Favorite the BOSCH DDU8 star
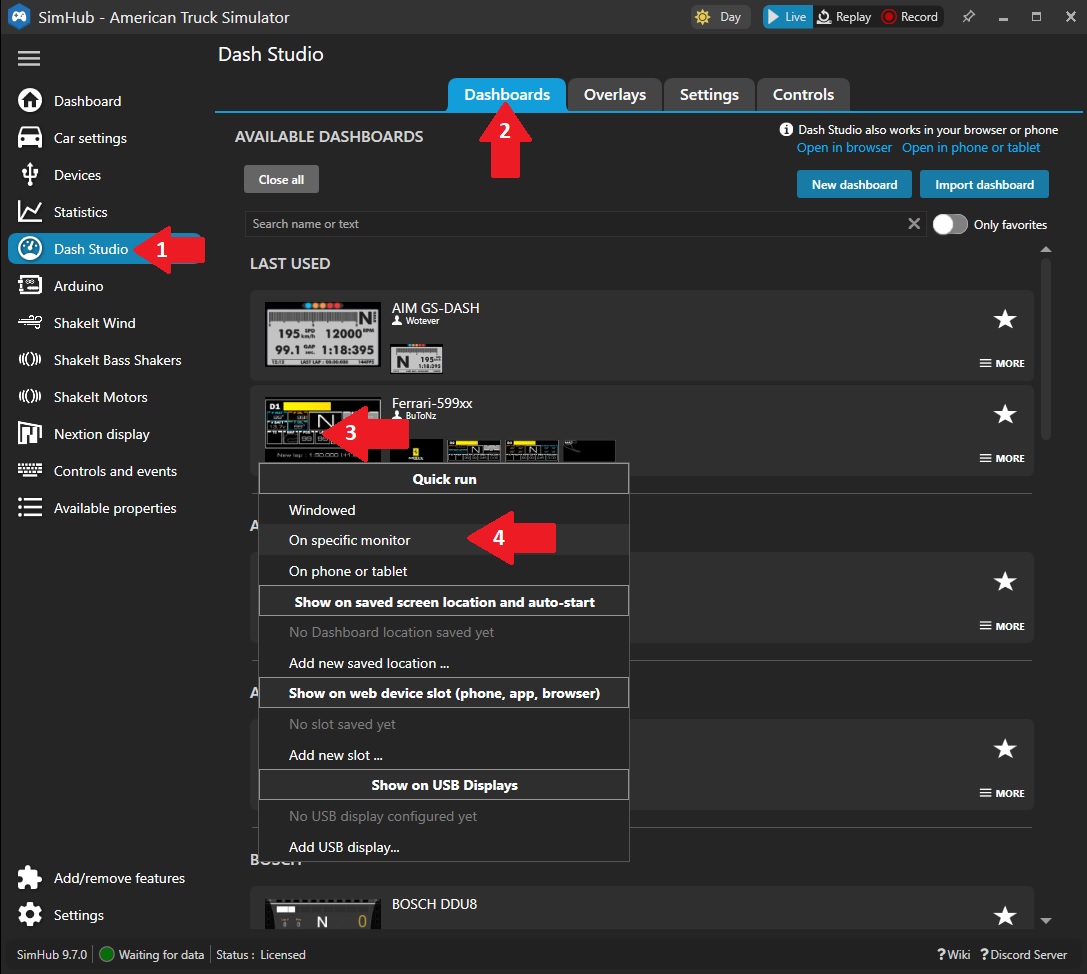This screenshot has height=974, width=1087. (x=1005, y=916)
